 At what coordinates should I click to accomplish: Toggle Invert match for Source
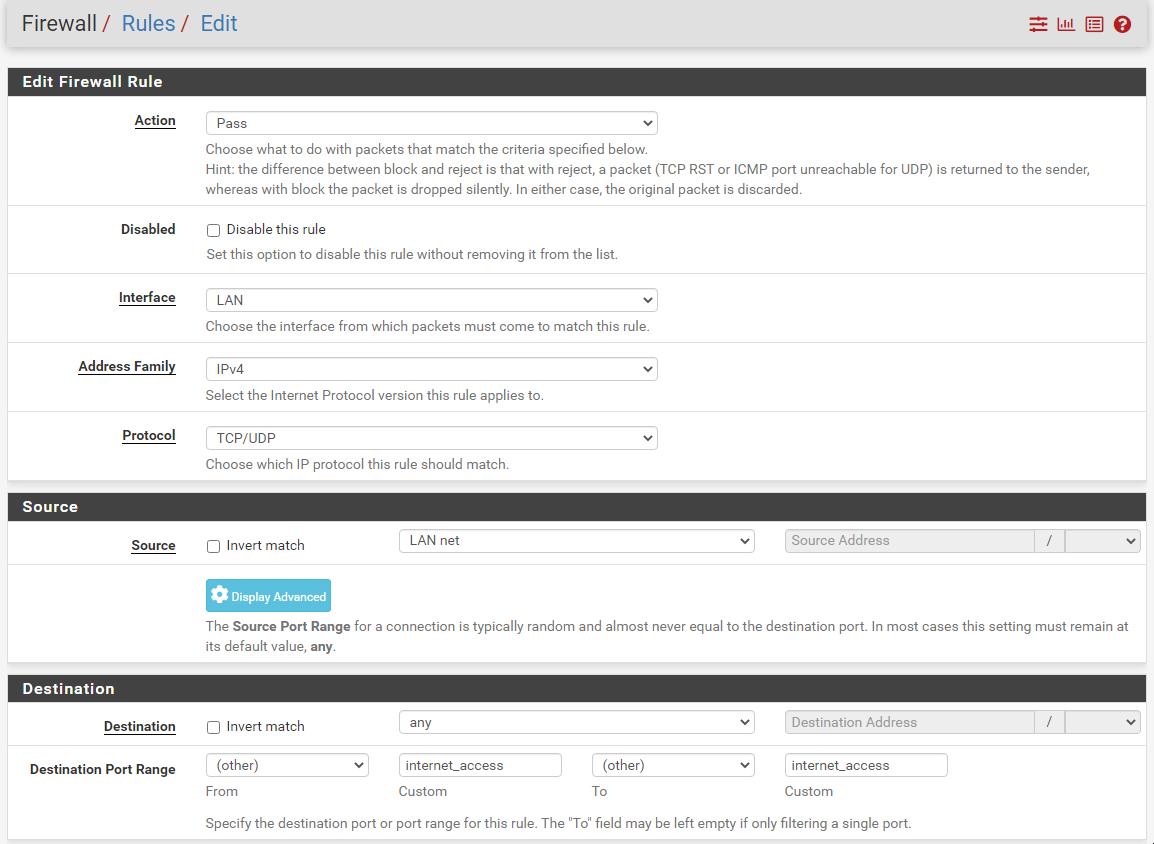(x=213, y=546)
